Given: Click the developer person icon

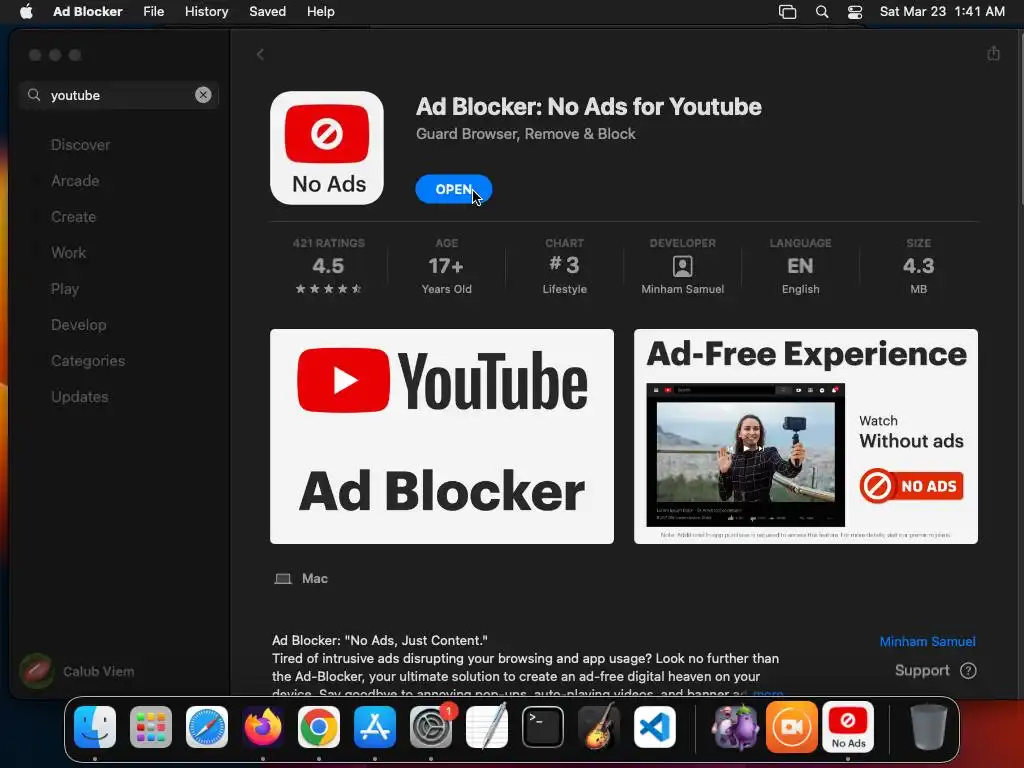Looking at the screenshot, I should click(x=682, y=266).
